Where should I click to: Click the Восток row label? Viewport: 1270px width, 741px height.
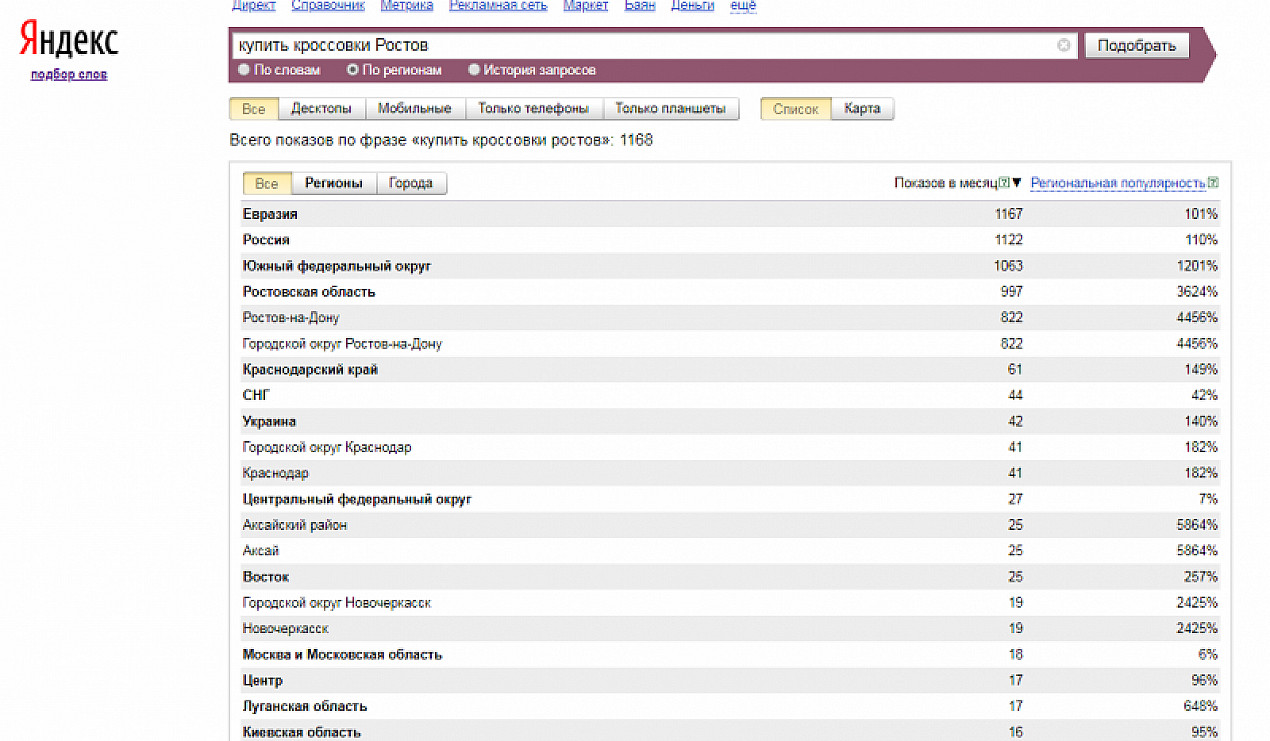pyautogui.click(x=266, y=578)
